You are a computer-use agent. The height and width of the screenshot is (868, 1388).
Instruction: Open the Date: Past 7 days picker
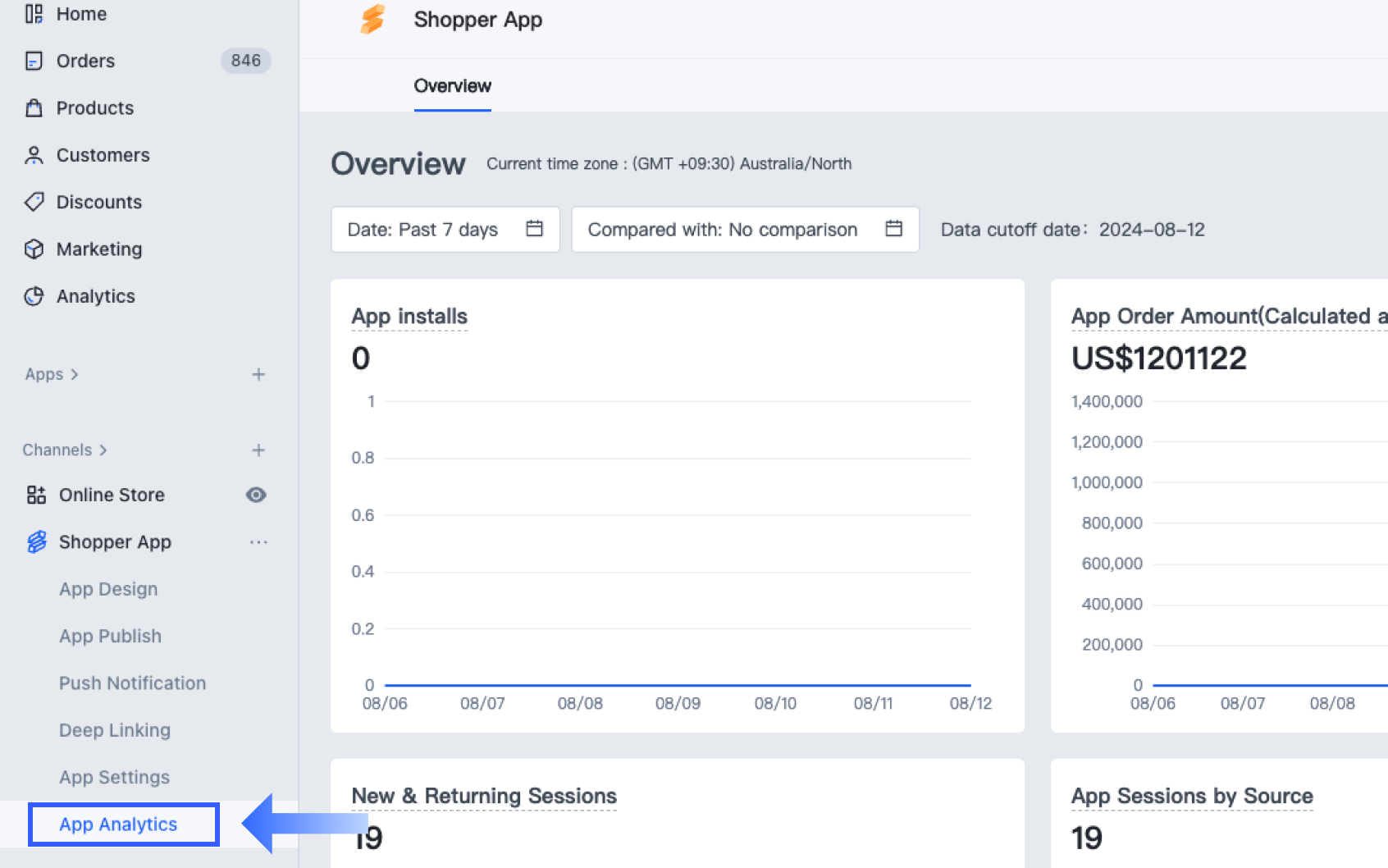pyautogui.click(x=445, y=230)
